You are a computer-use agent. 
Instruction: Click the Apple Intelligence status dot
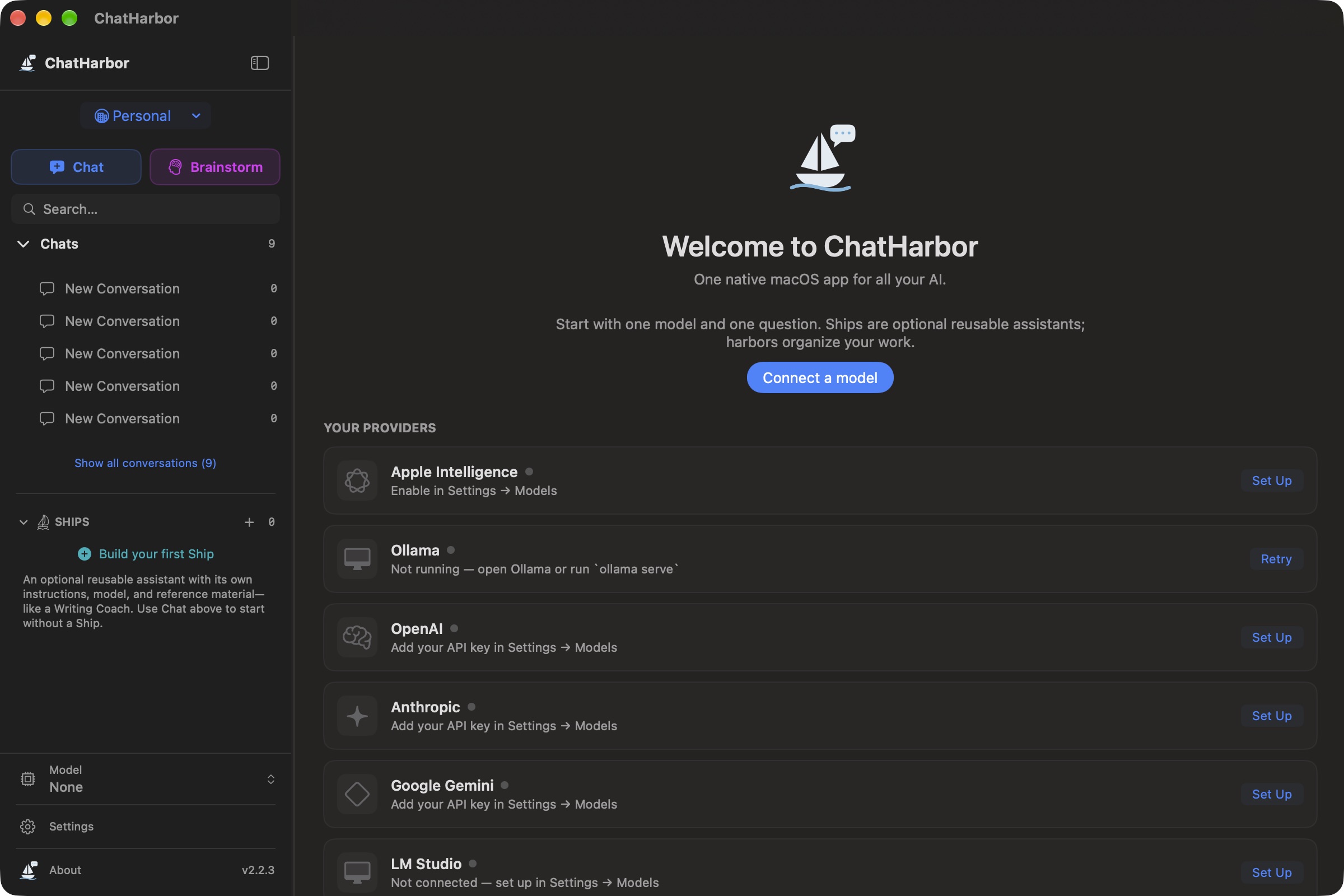tap(529, 472)
